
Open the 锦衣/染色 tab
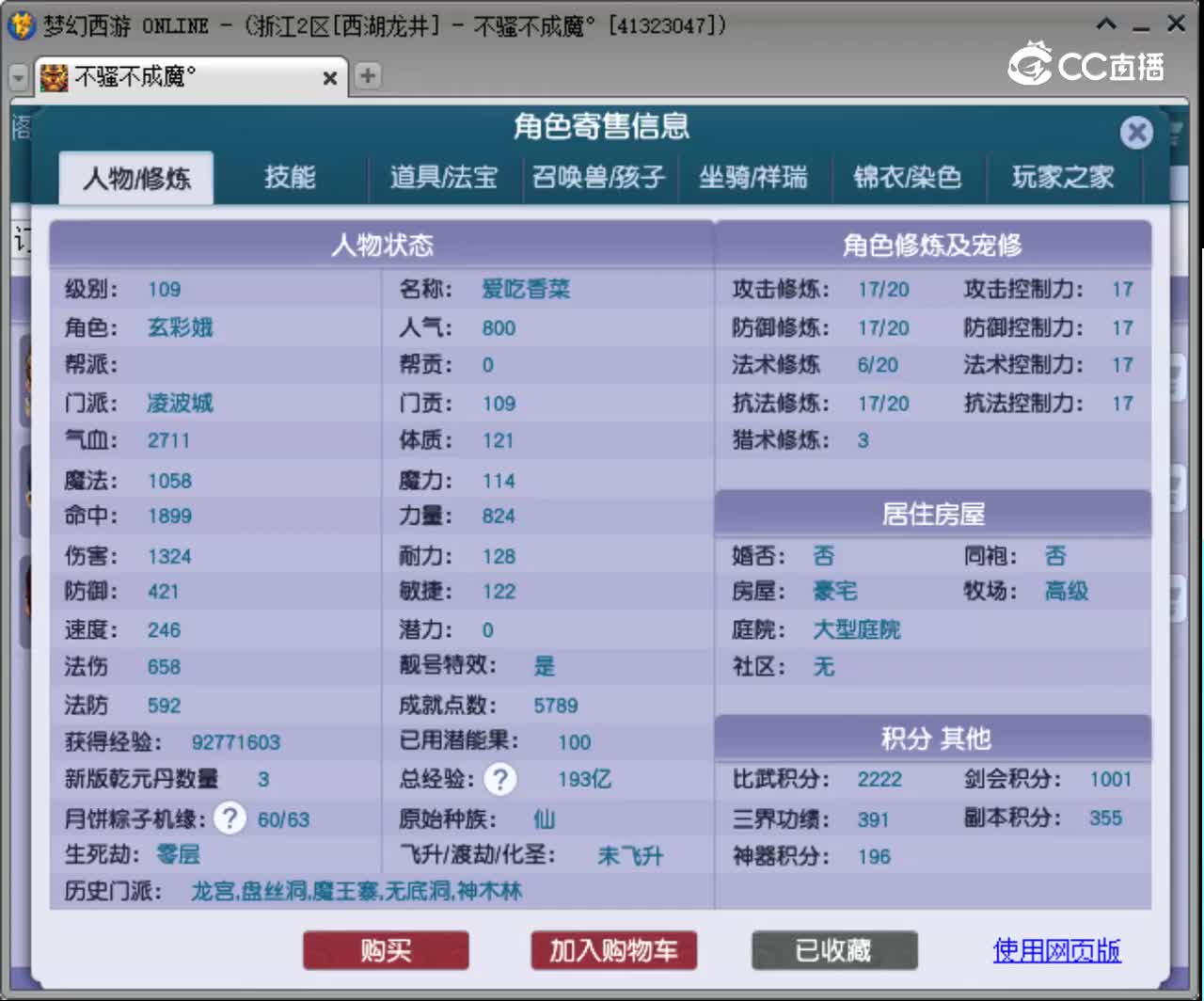908,177
